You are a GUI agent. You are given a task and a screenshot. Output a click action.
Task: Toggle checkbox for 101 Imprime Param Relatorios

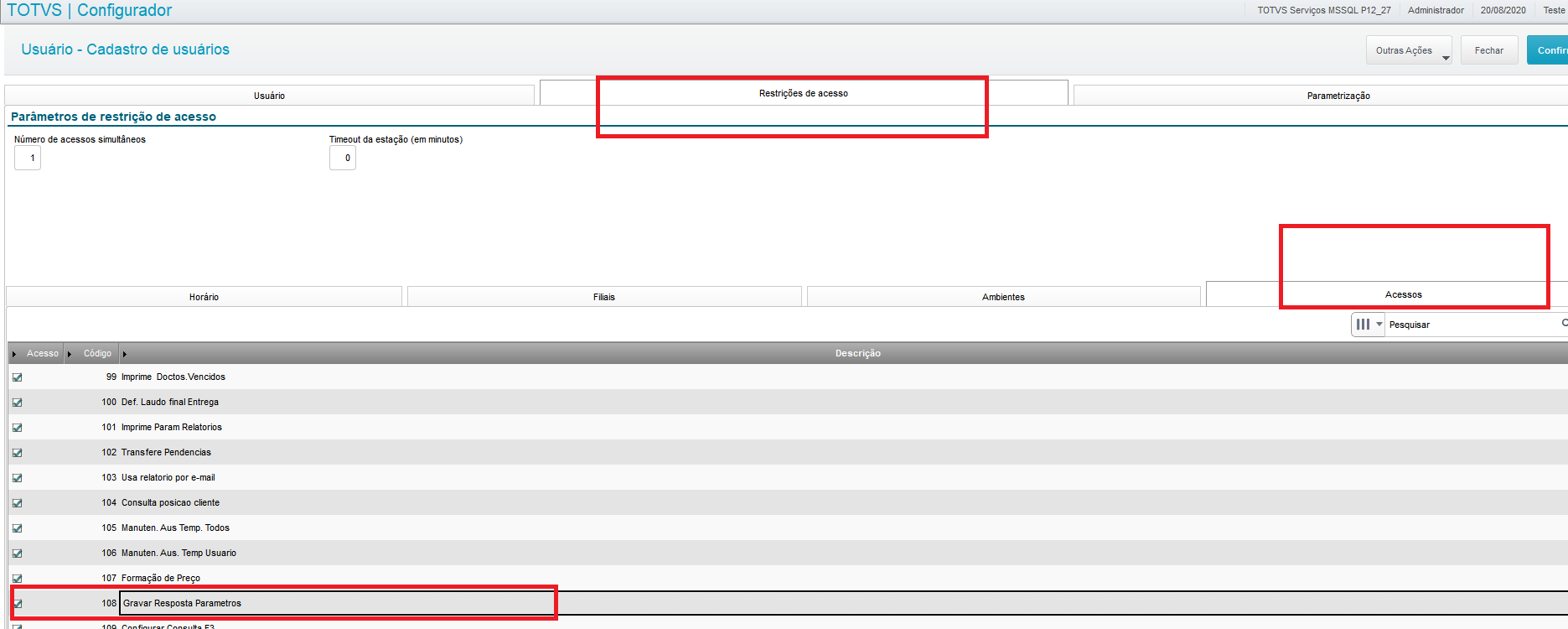click(17, 428)
